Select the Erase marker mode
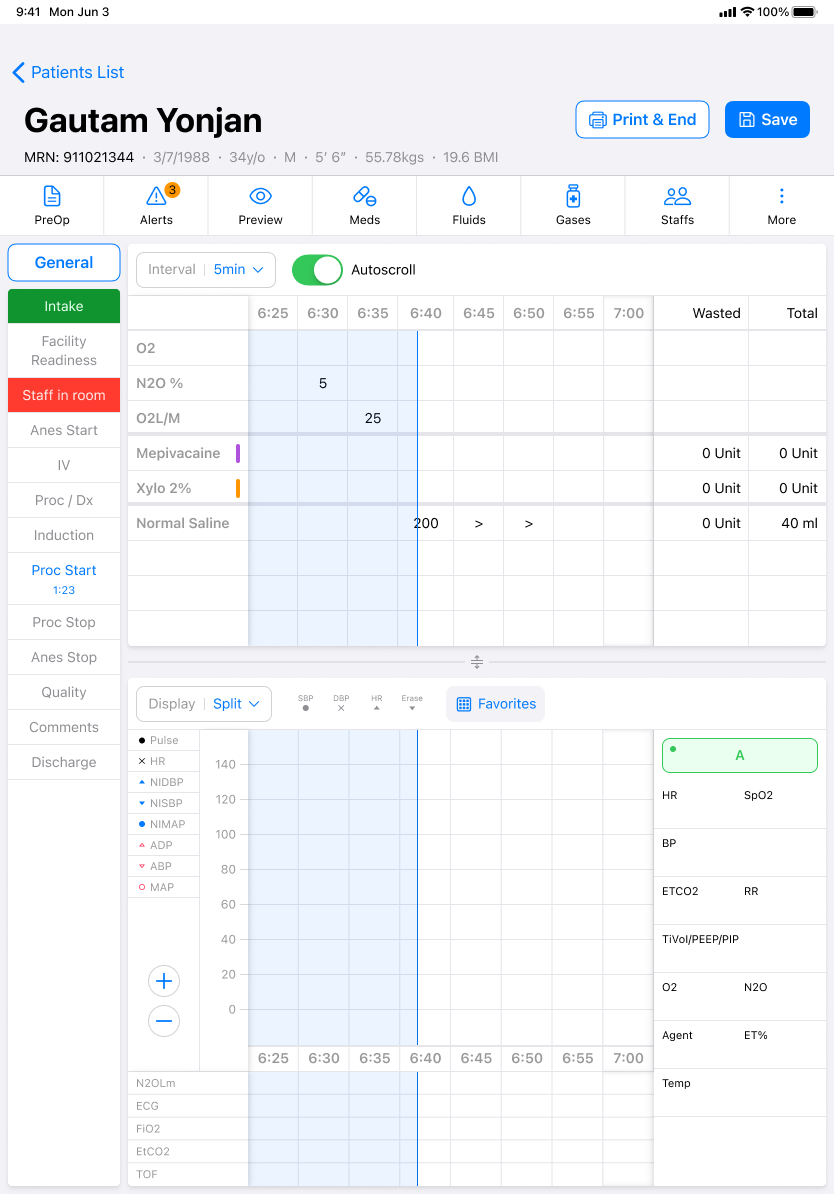 coord(412,703)
